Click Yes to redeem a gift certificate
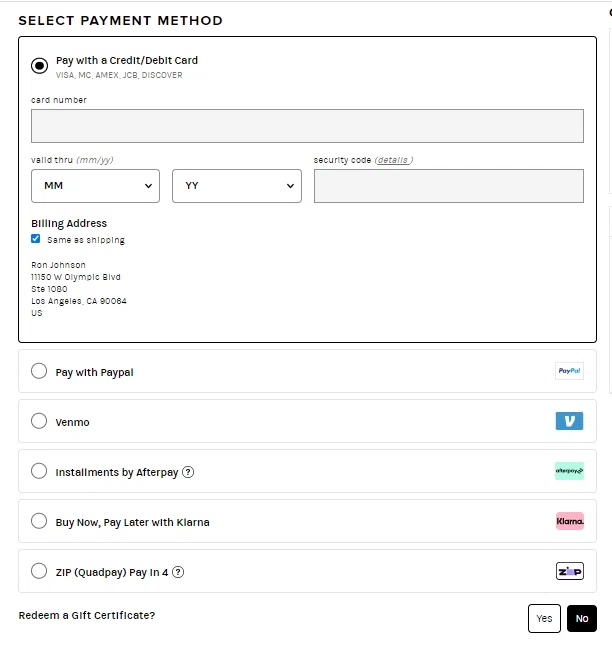The width and height of the screenshot is (612, 647). (x=544, y=619)
